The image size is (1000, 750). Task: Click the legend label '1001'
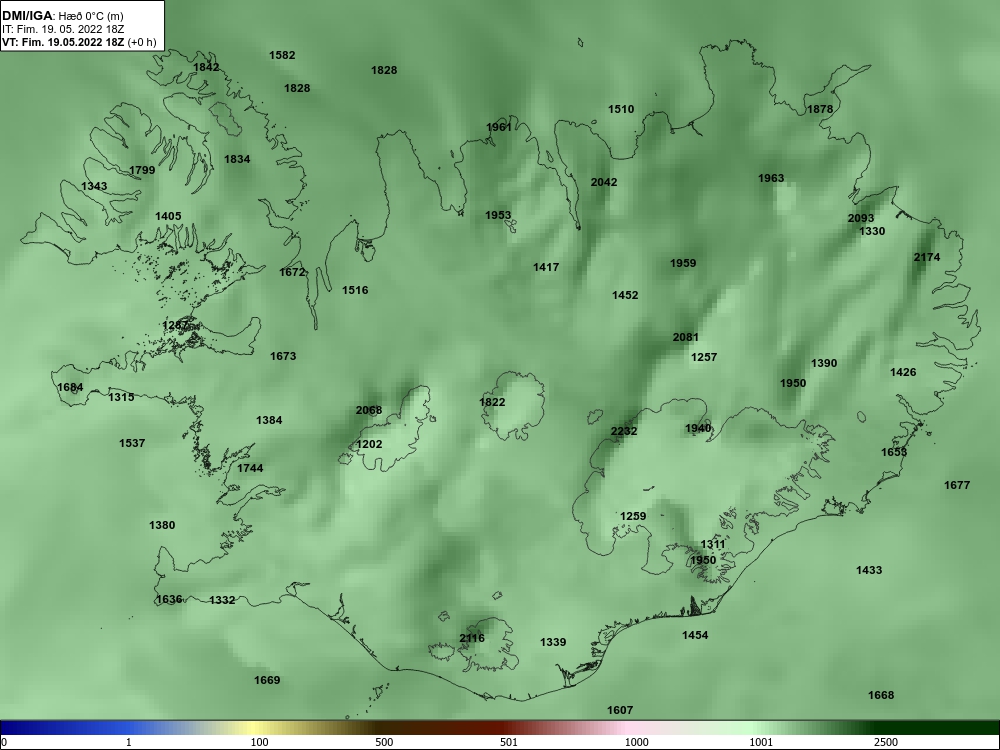[761, 742]
